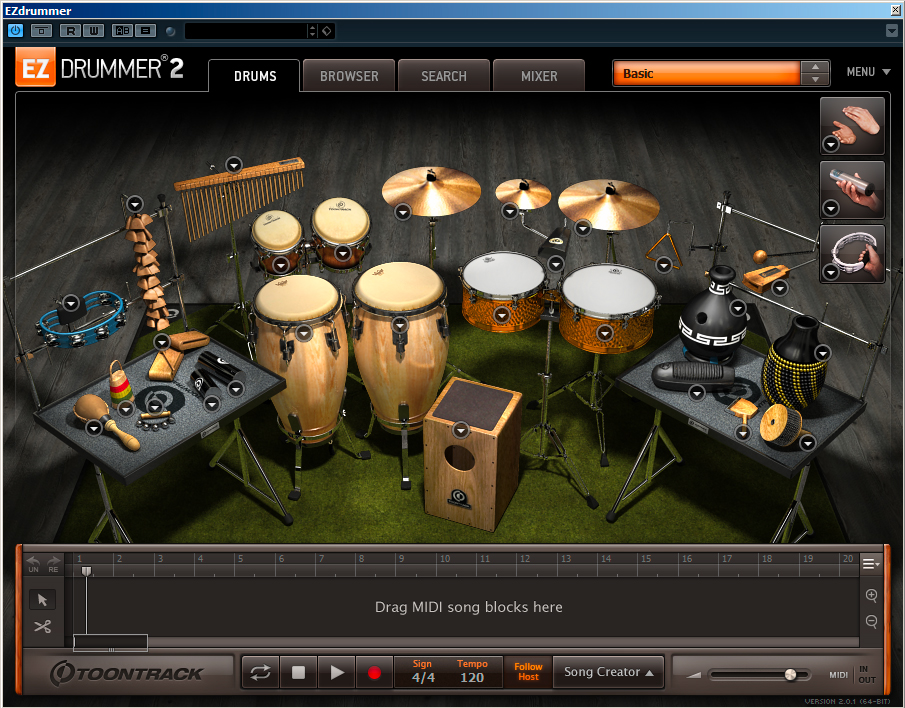Click the maraca on left table
Image resolution: width=905 pixels, height=708 pixels.
104,421
